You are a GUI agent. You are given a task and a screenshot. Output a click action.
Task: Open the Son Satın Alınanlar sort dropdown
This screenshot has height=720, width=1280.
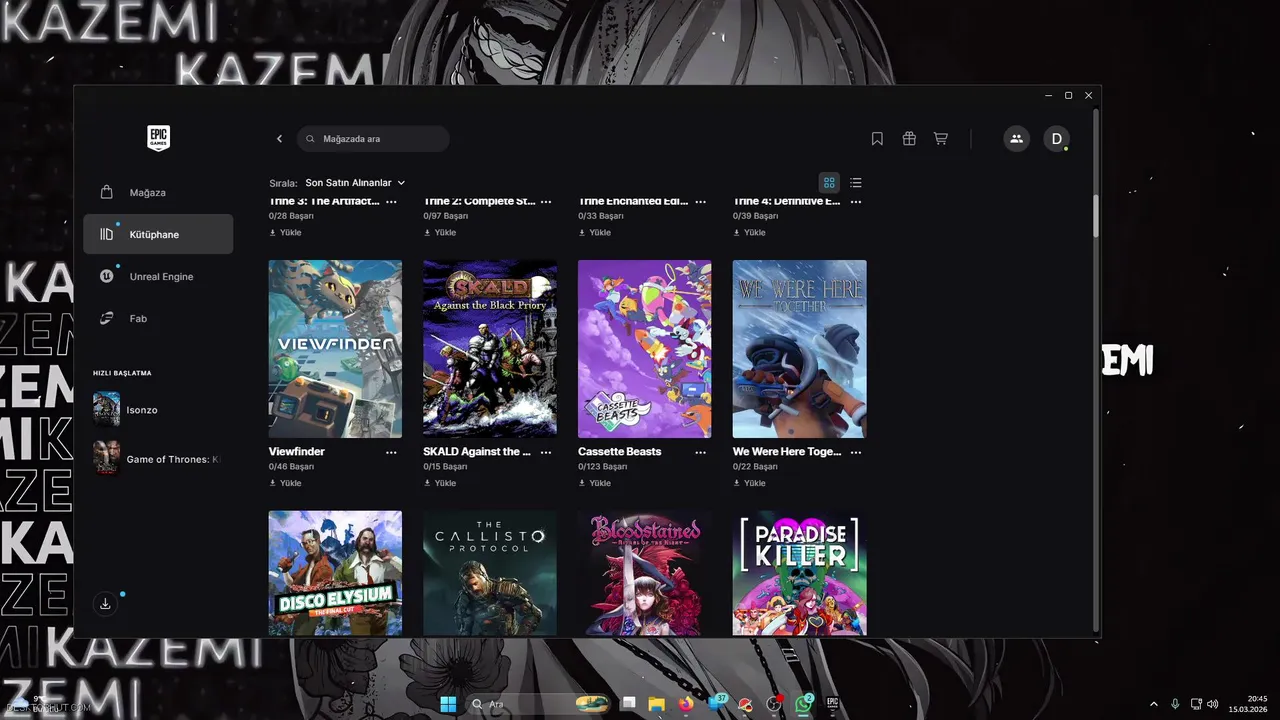355,183
